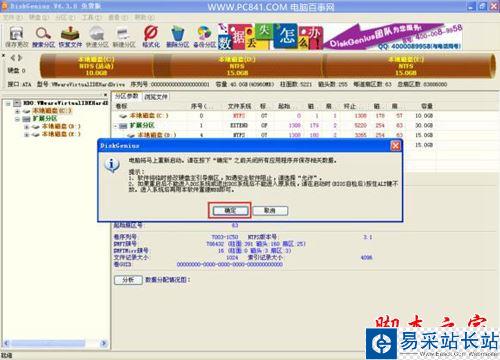The height and width of the screenshot is (360, 500).
Task: Launch the 恢复文件 recover files tool
Action: (70, 36)
